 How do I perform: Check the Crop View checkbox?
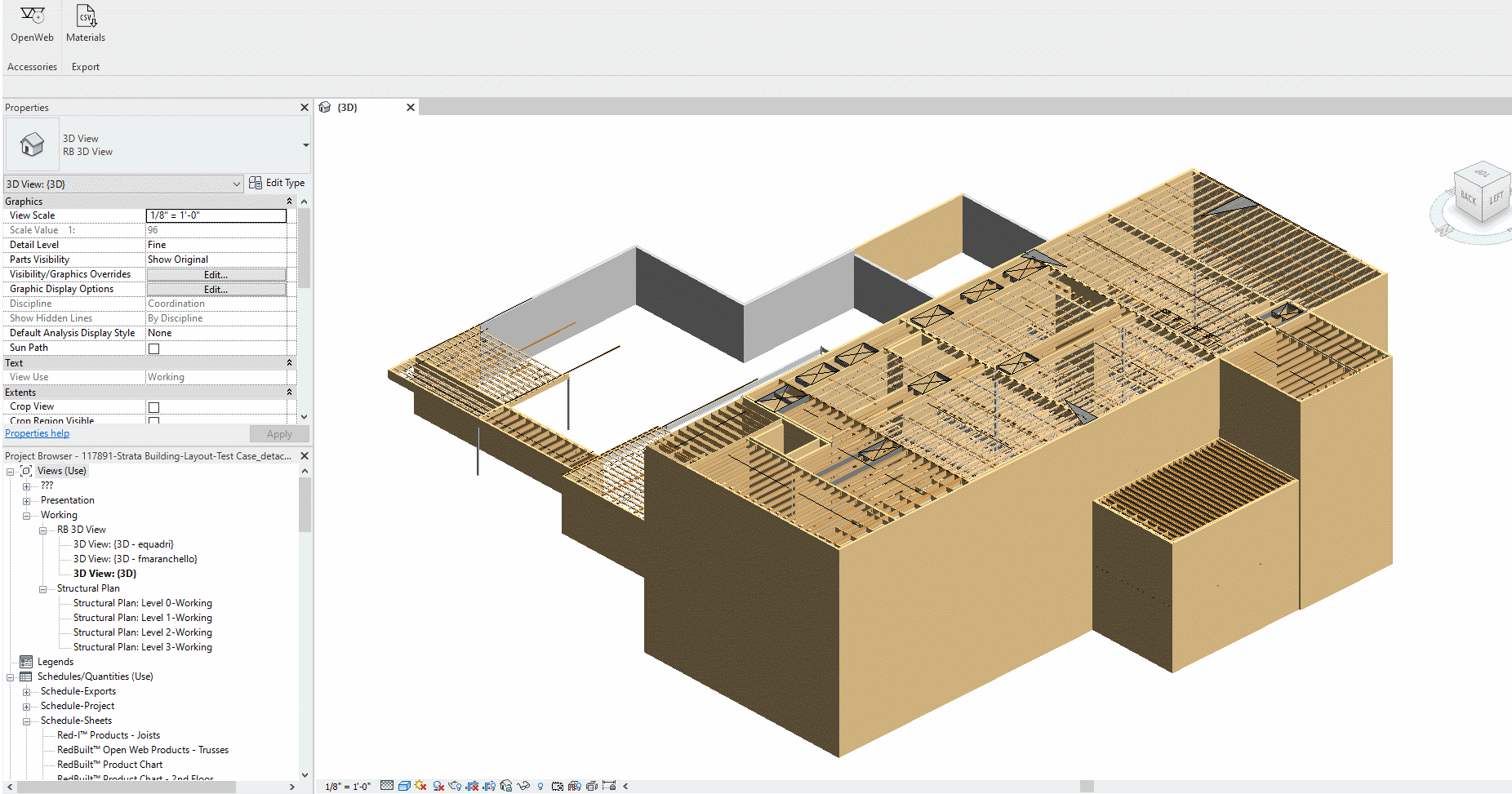pyautogui.click(x=153, y=407)
